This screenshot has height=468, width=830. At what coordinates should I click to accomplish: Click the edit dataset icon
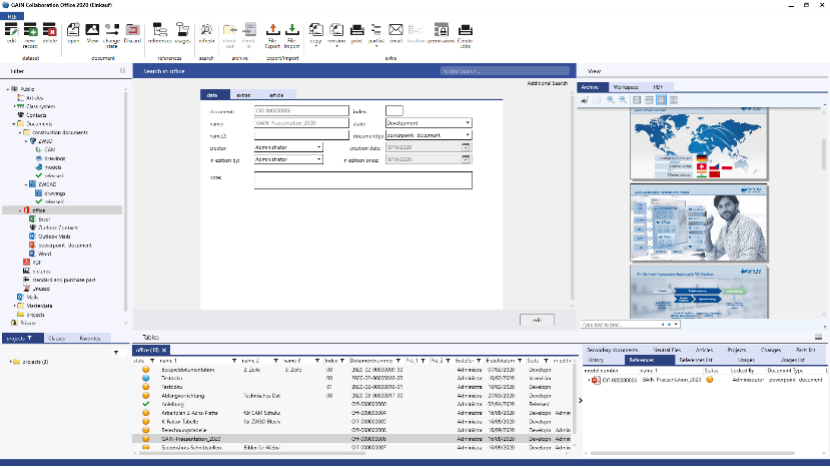(11, 30)
